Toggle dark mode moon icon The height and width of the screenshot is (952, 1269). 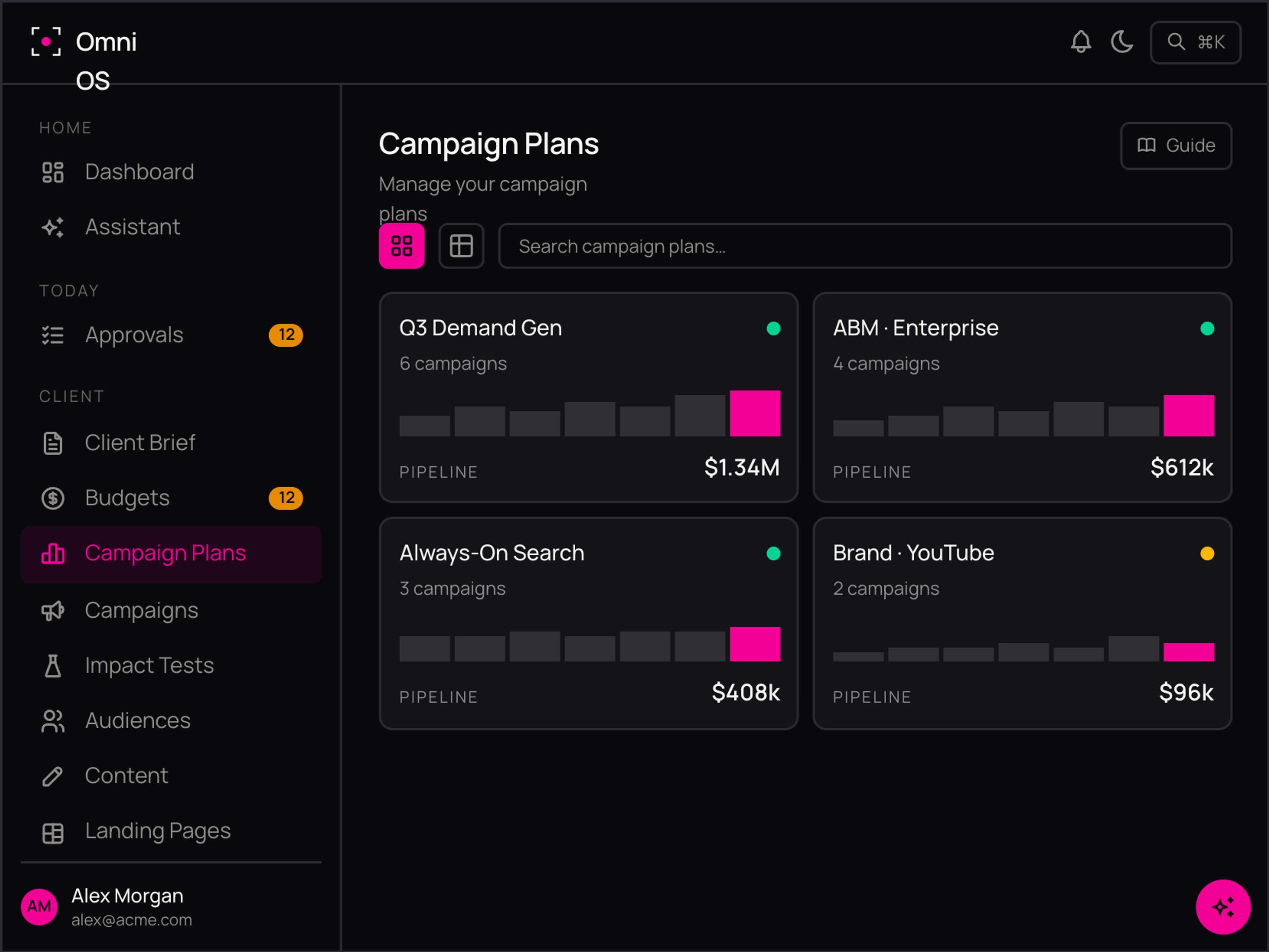(1122, 42)
